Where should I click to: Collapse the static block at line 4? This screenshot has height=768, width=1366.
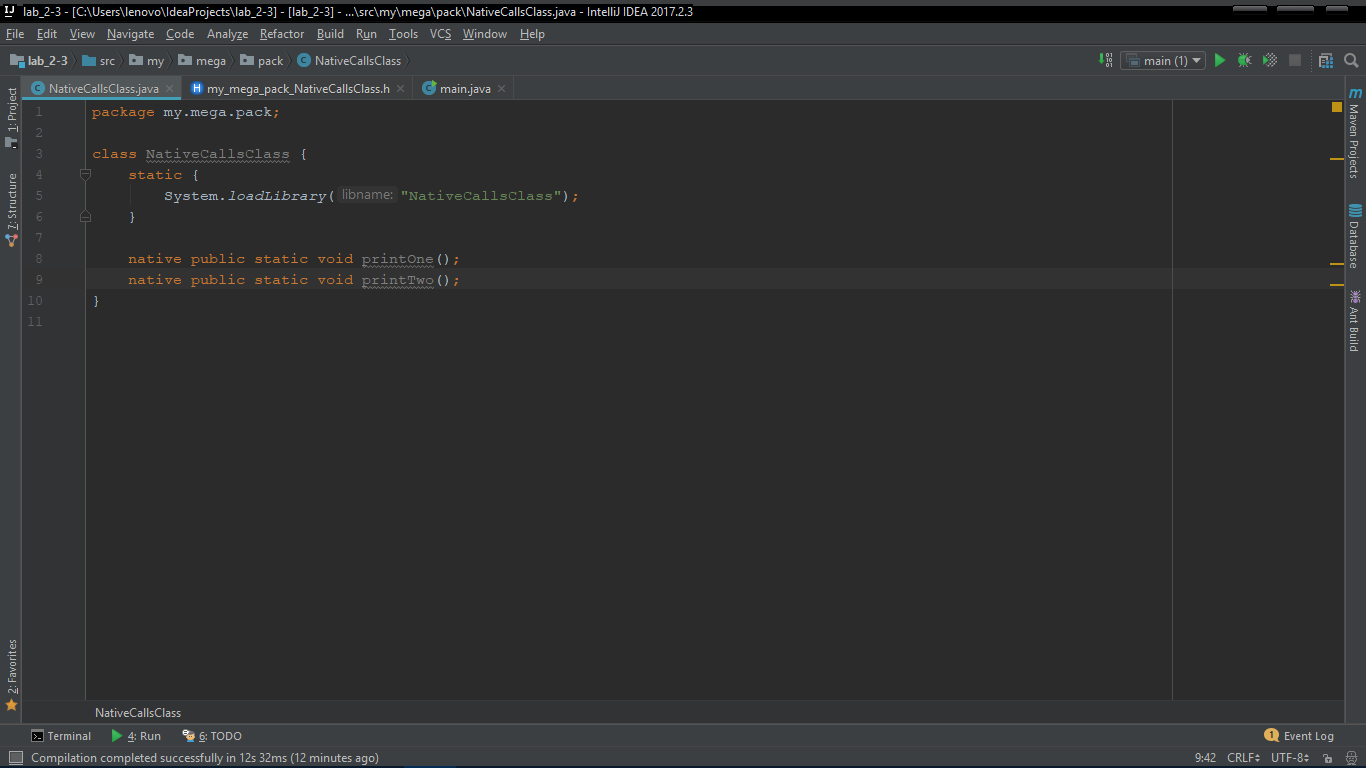(85, 174)
